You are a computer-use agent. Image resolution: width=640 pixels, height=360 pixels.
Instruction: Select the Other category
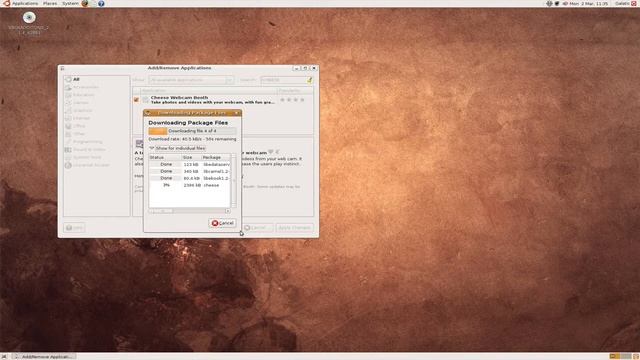coord(96,134)
